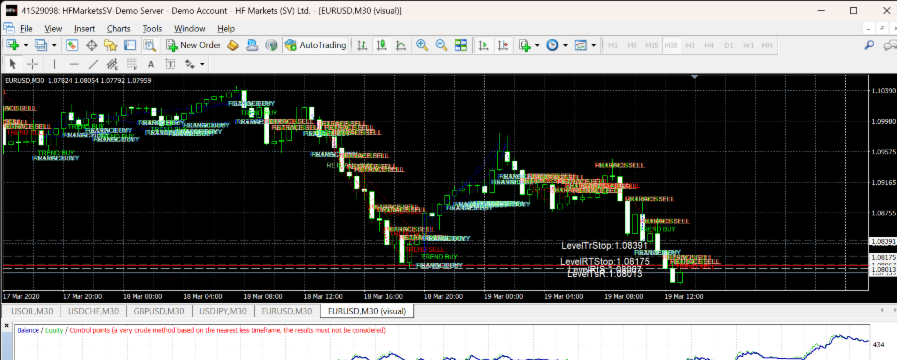
Task: Toggle the Navigator folder-star icon
Action: click(110, 45)
